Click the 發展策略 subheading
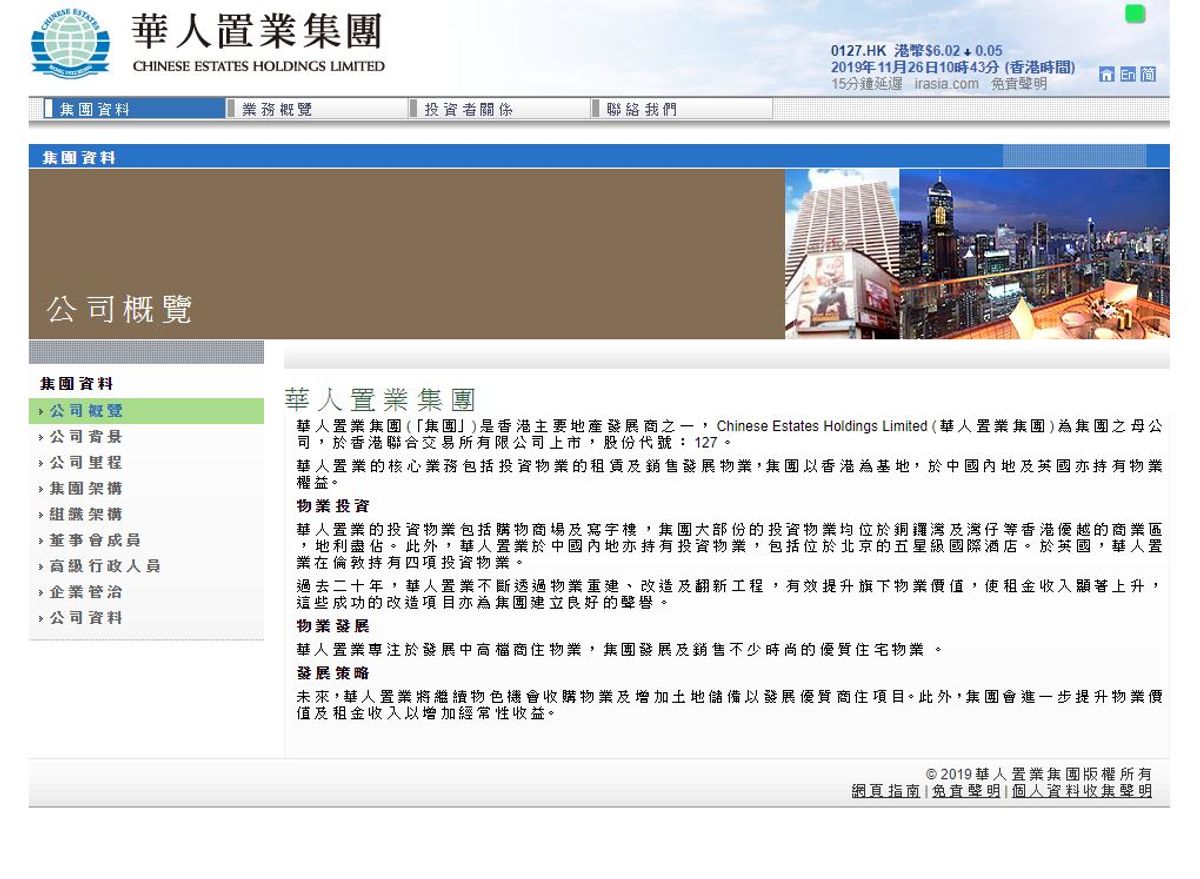 pyautogui.click(x=333, y=674)
